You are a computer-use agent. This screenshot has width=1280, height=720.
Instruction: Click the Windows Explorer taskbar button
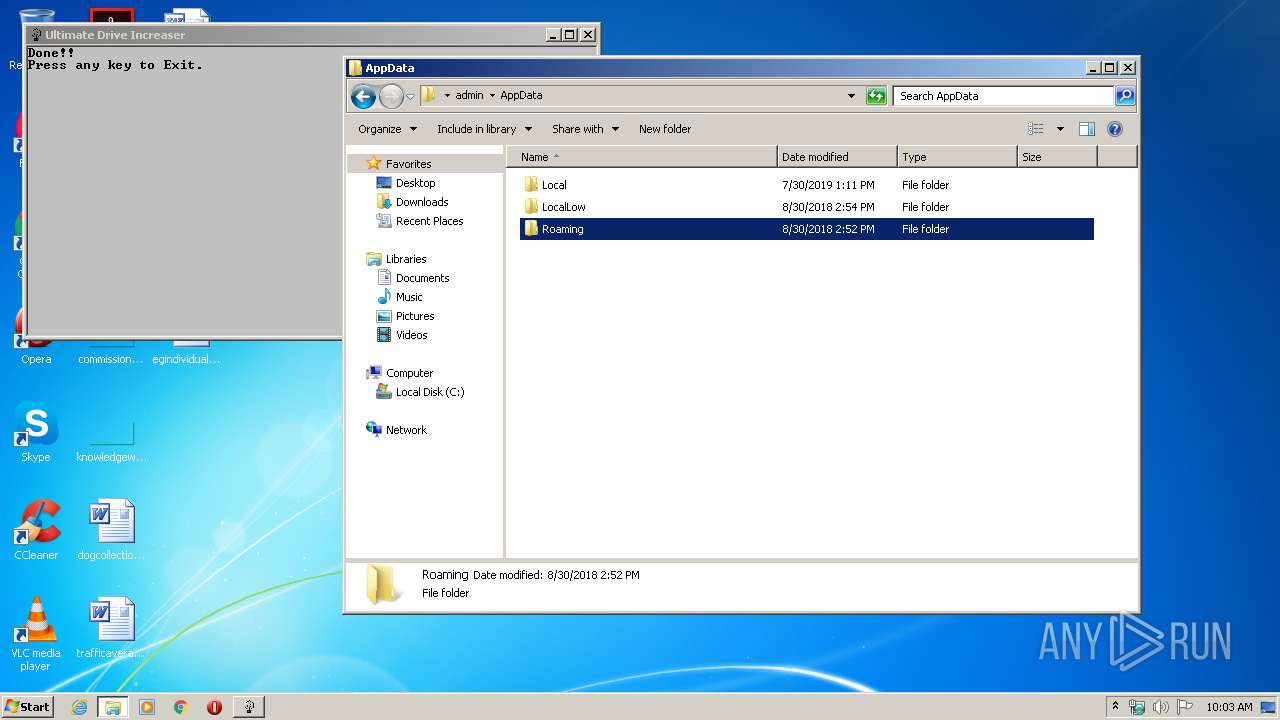(x=113, y=707)
